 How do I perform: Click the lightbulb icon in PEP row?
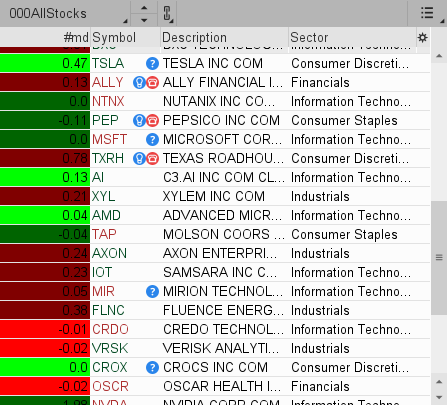point(139,120)
